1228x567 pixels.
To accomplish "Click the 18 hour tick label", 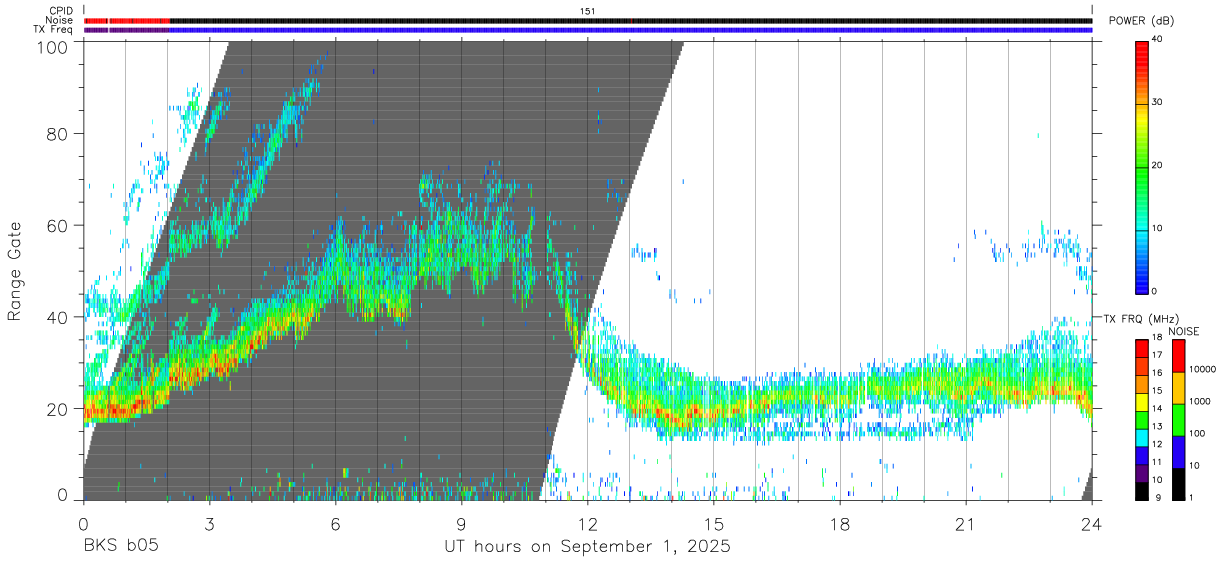I will pos(839,523).
